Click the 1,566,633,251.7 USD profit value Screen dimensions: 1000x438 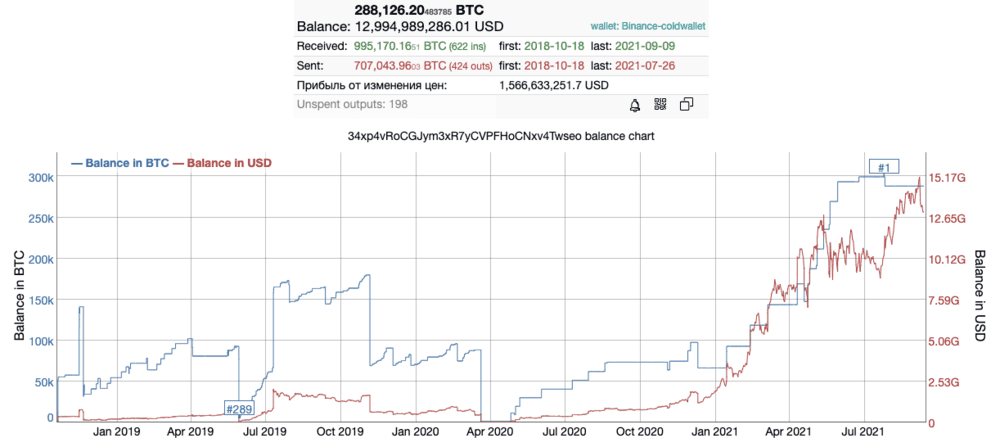coord(554,85)
